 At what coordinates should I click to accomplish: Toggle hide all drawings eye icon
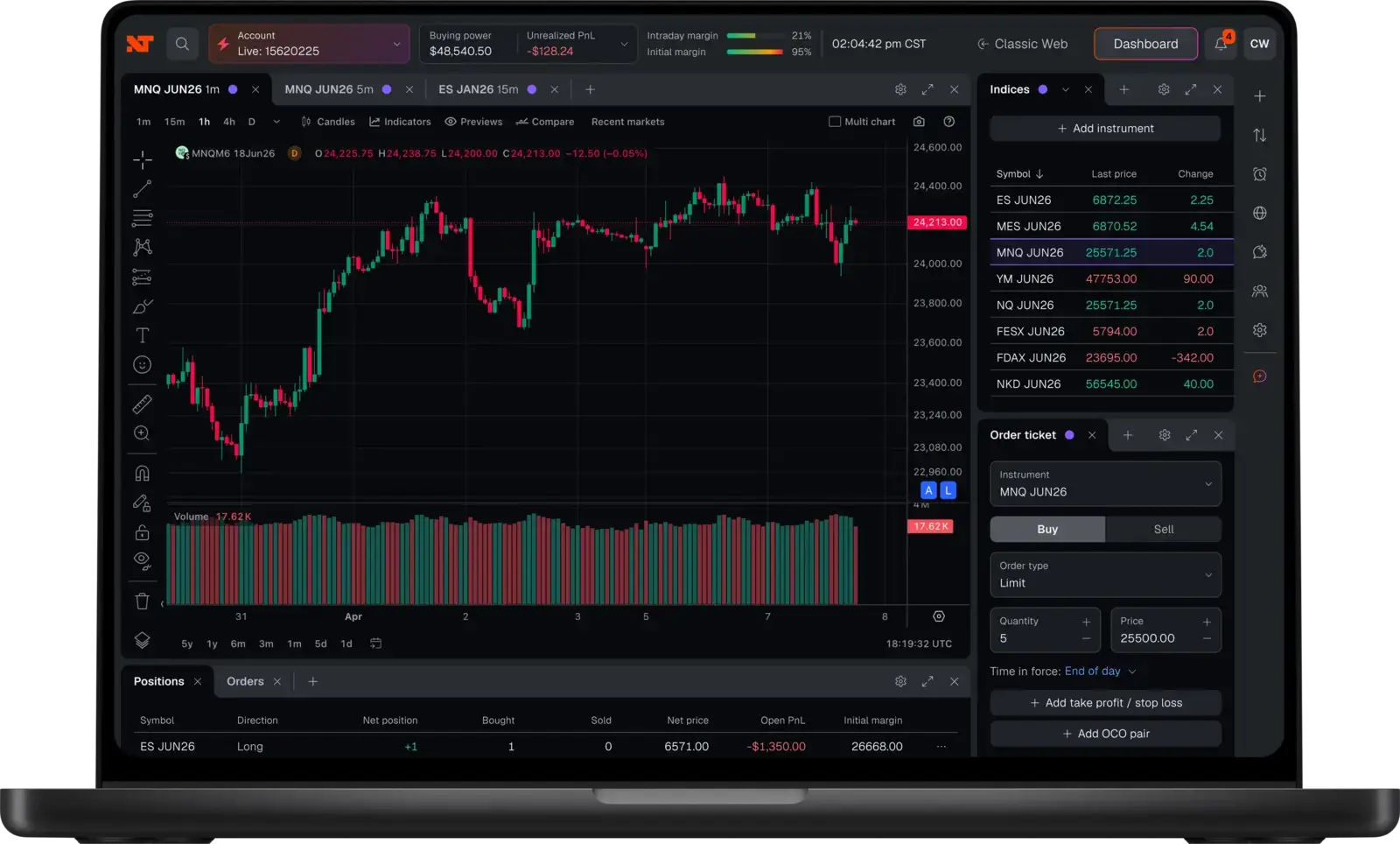[143, 561]
